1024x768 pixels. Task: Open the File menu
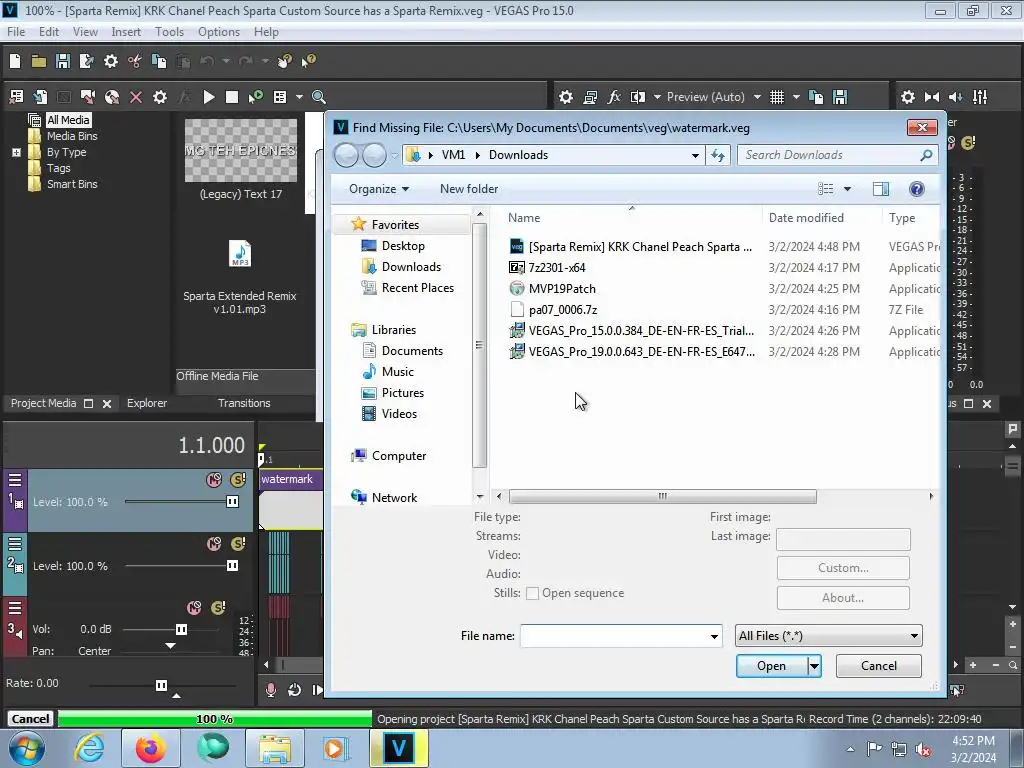[16, 31]
